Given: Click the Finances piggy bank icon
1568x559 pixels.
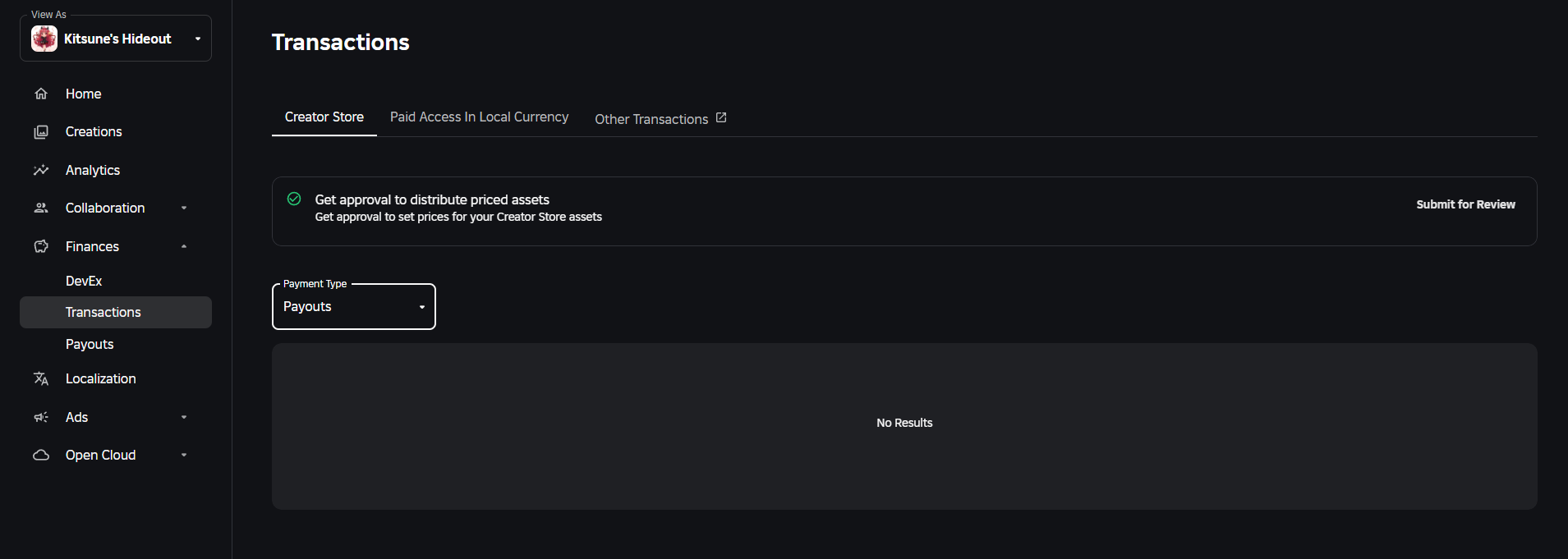Looking at the screenshot, I should point(41,246).
